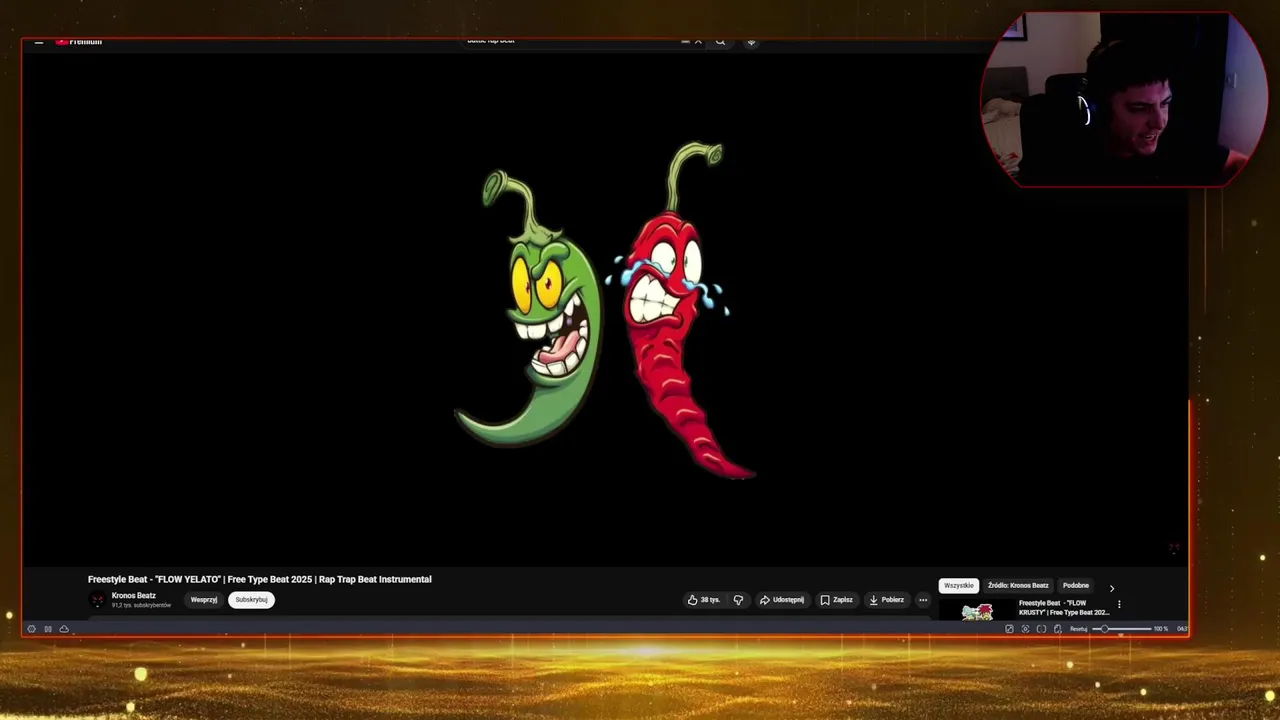Click the webcam overlay in top right
This screenshot has height=720, width=1280.
pos(1124,100)
